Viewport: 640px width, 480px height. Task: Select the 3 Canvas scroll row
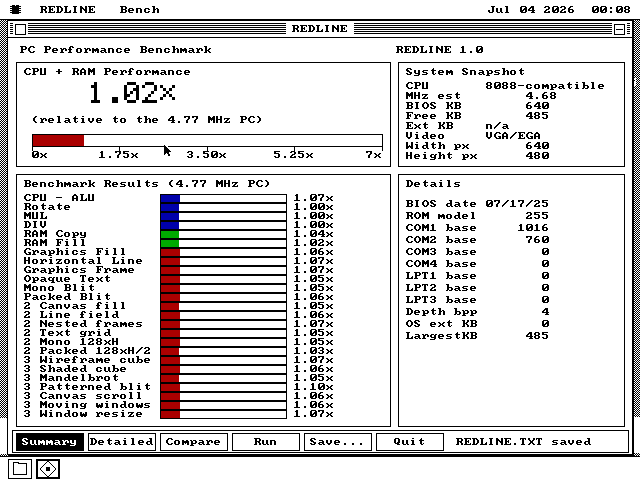[x=83, y=396]
